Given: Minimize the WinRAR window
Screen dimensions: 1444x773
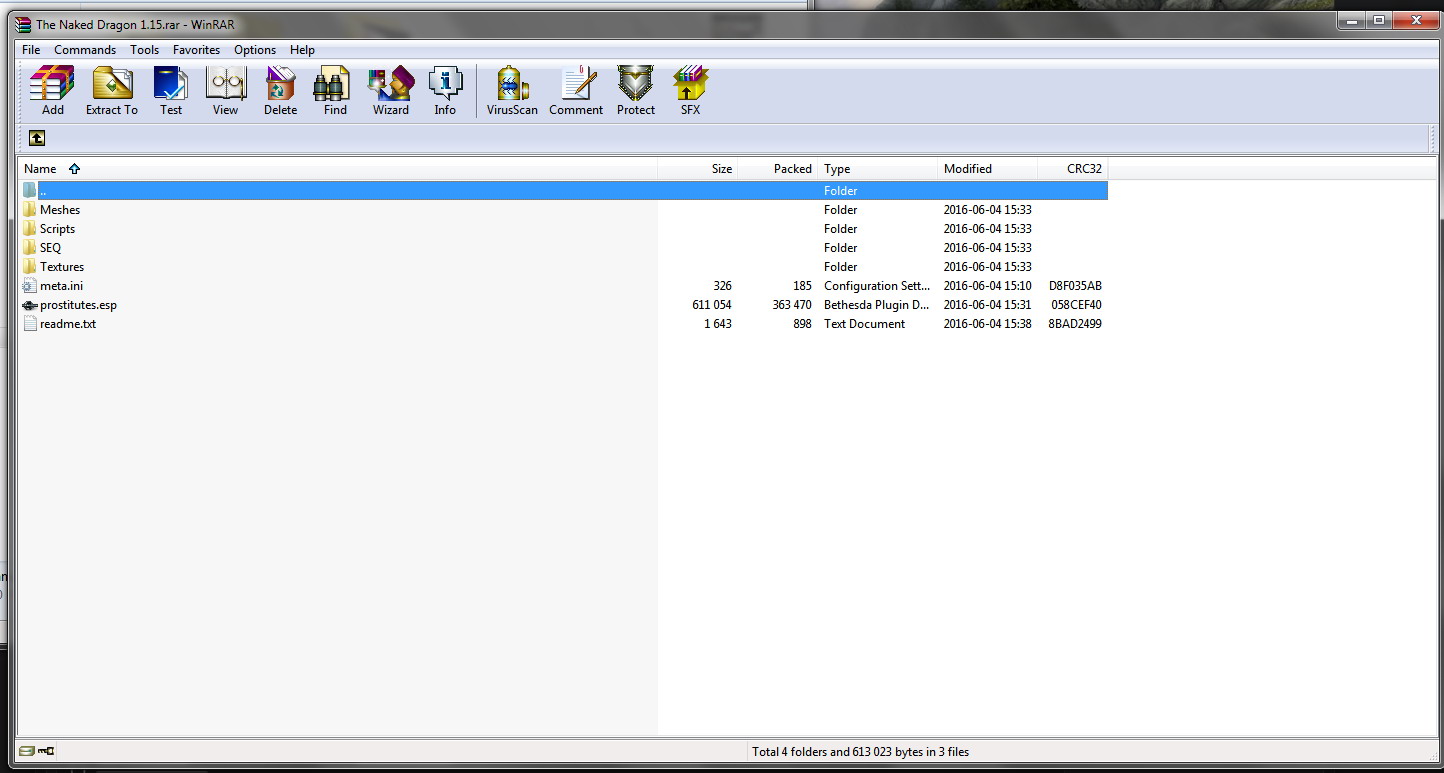Looking at the screenshot, I should [x=1353, y=20].
